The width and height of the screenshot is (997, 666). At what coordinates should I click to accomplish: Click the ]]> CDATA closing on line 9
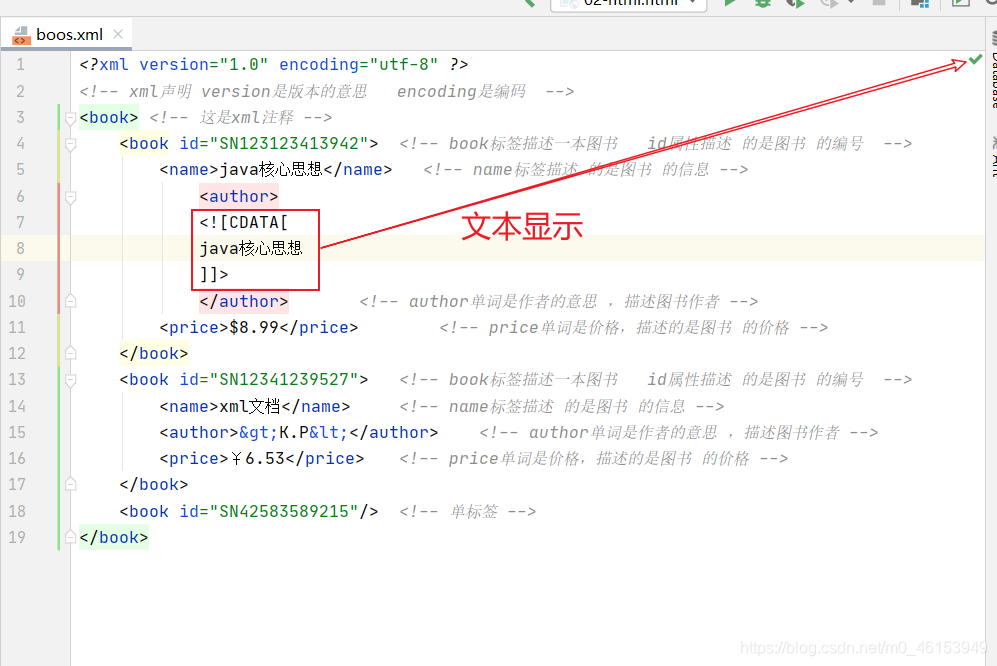[214, 275]
